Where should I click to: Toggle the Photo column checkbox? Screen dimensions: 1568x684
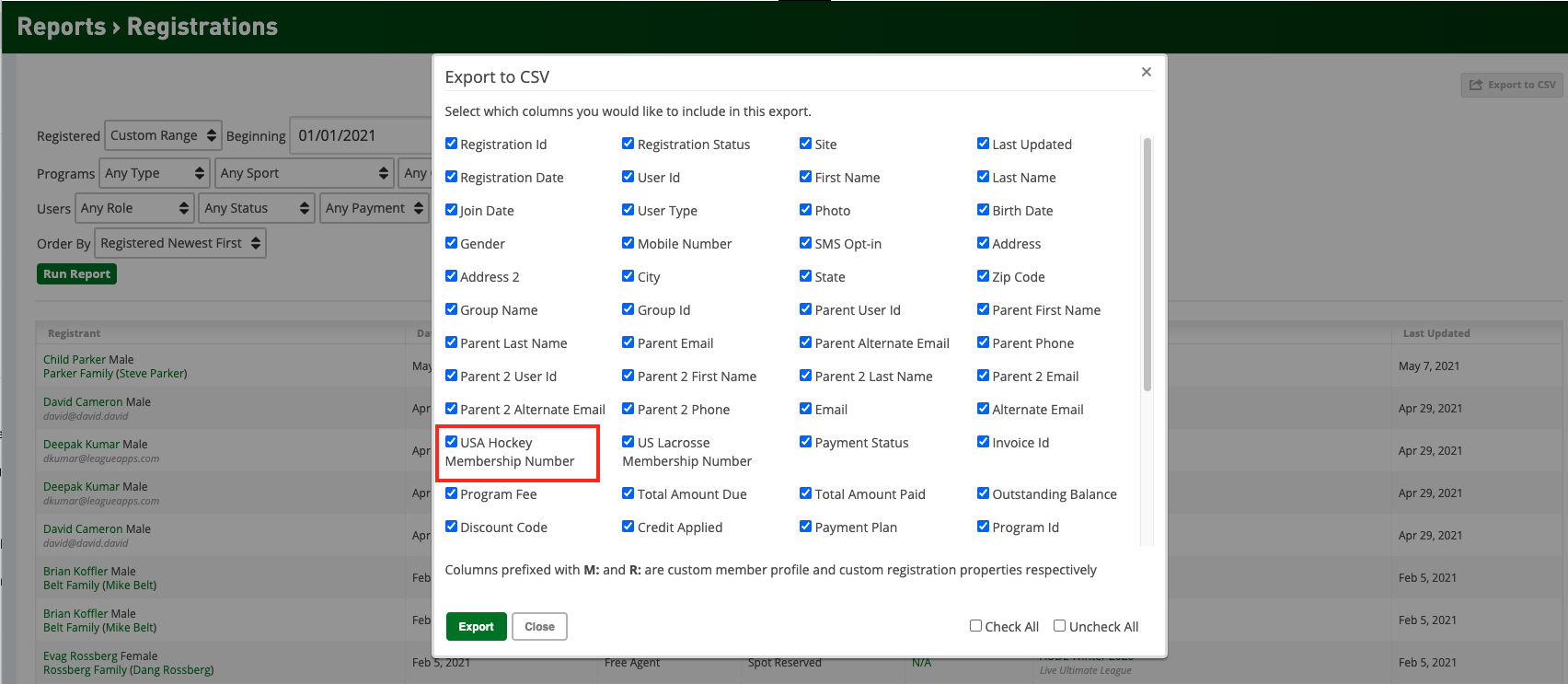805,210
